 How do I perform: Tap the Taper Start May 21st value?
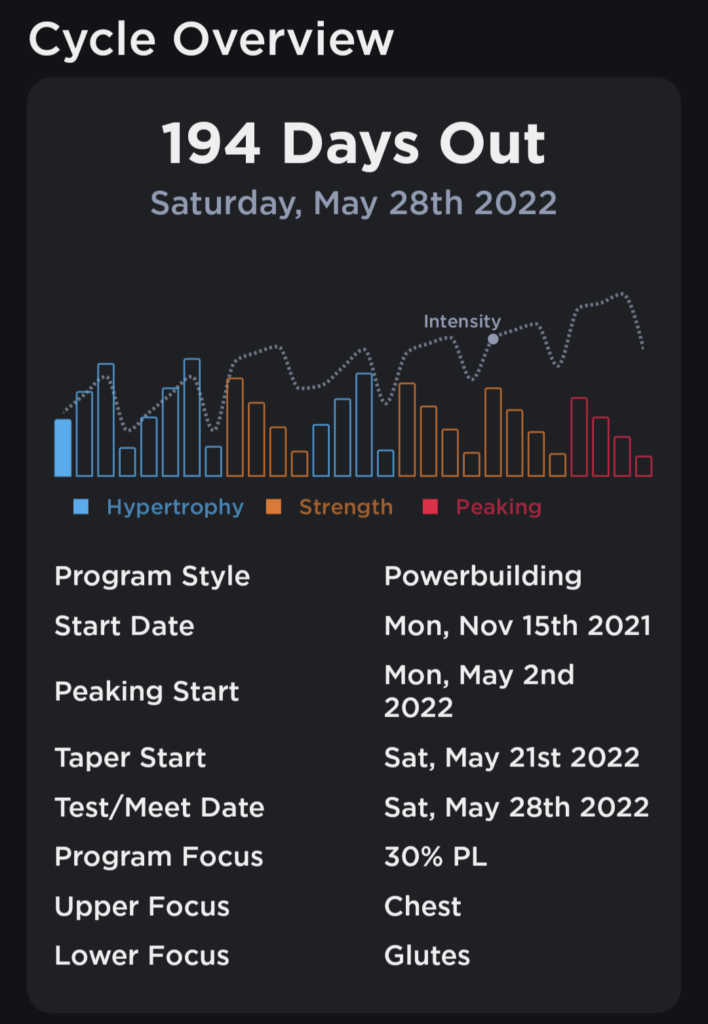point(511,757)
